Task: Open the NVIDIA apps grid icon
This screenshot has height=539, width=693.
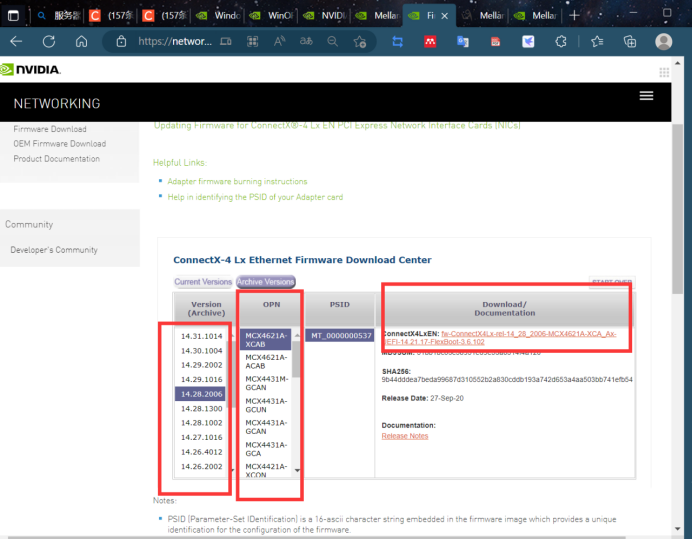Action: coord(664,72)
